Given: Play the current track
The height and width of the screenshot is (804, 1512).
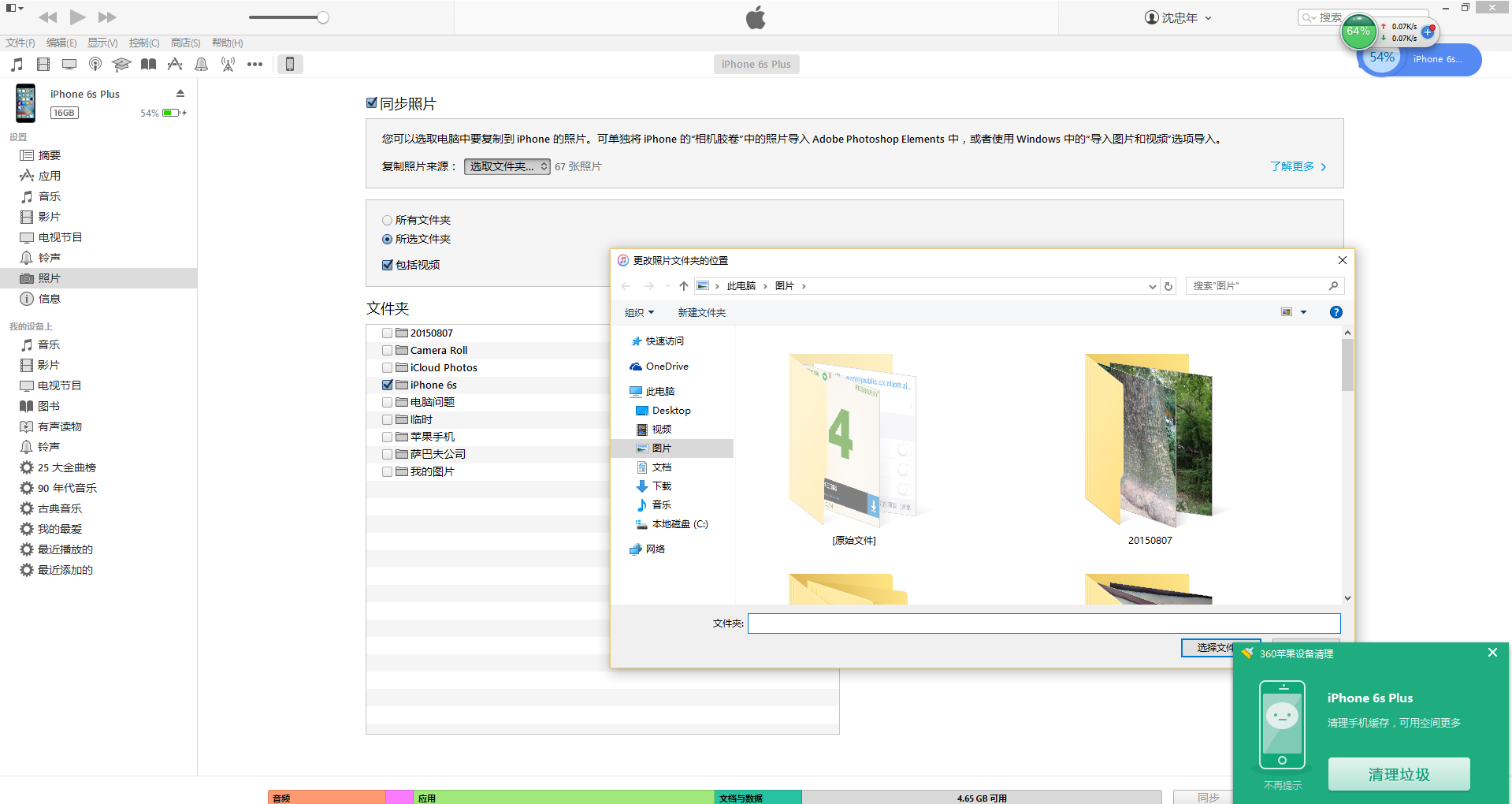Looking at the screenshot, I should click(x=77, y=17).
